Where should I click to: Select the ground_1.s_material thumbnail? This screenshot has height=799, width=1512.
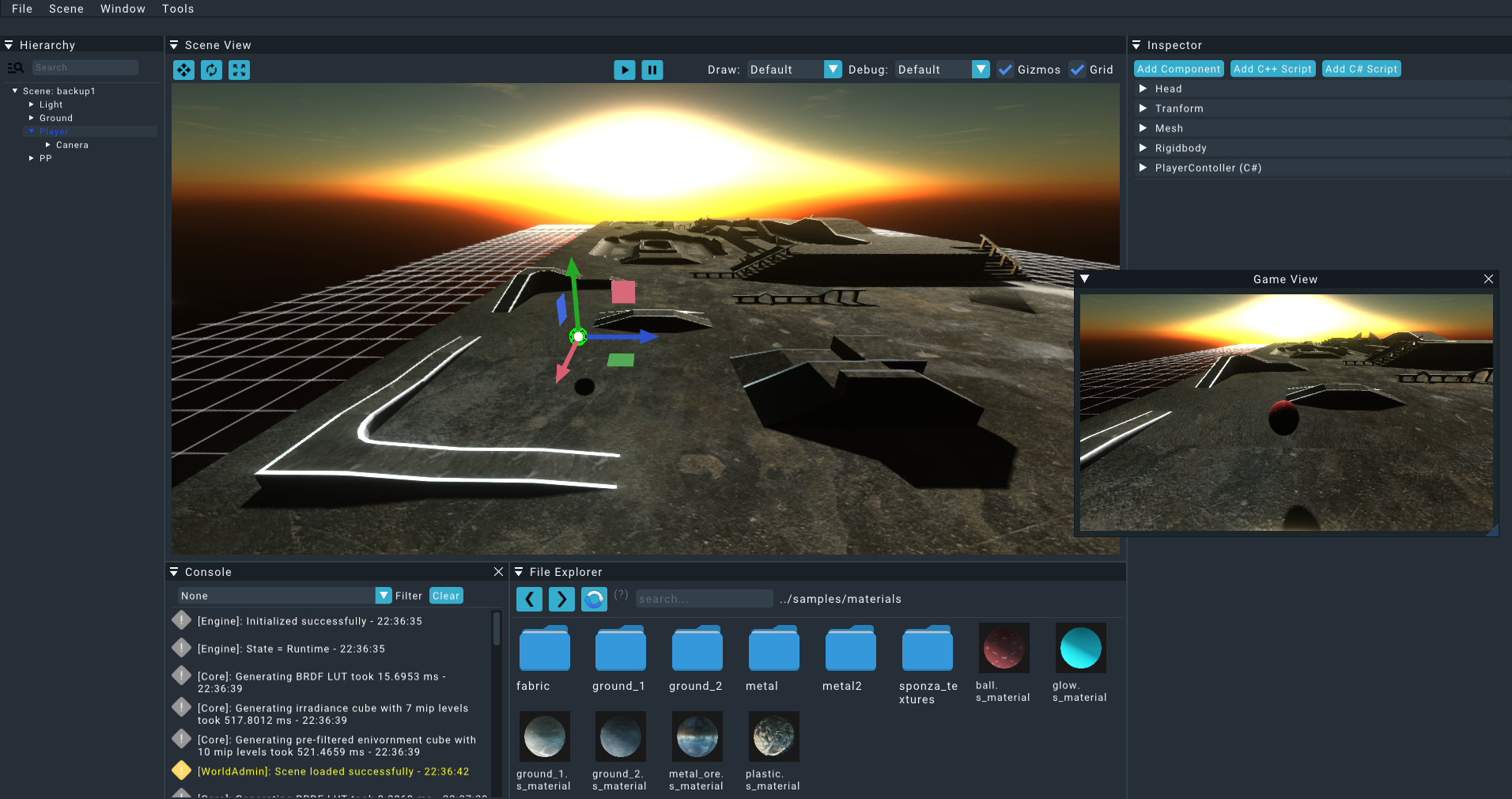tap(544, 737)
